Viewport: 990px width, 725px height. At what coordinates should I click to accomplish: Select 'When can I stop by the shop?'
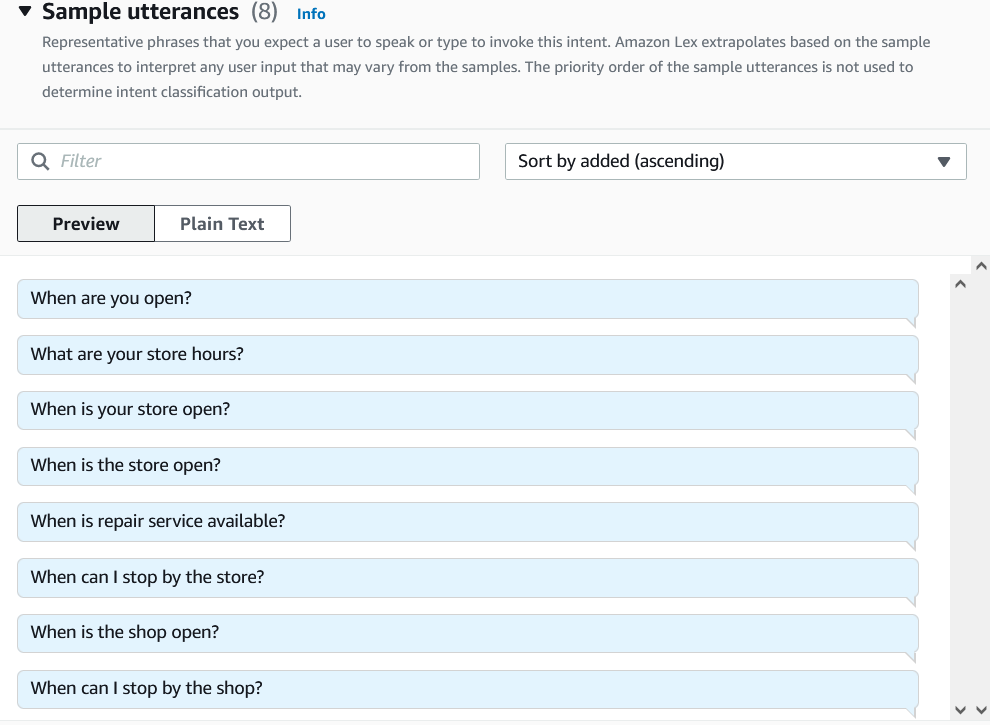pyautogui.click(x=467, y=689)
